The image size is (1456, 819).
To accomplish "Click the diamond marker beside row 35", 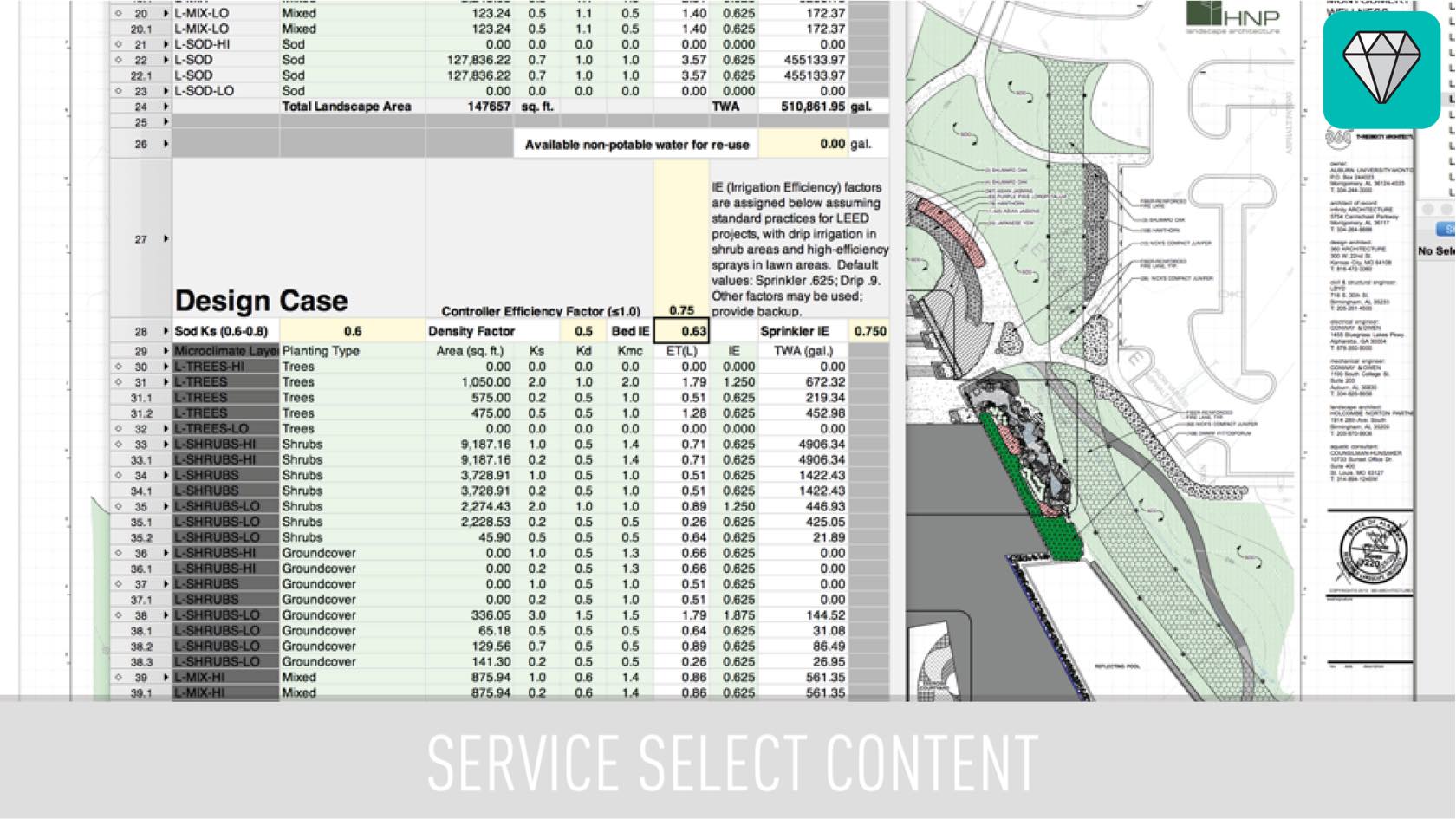I will coord(119,507).
